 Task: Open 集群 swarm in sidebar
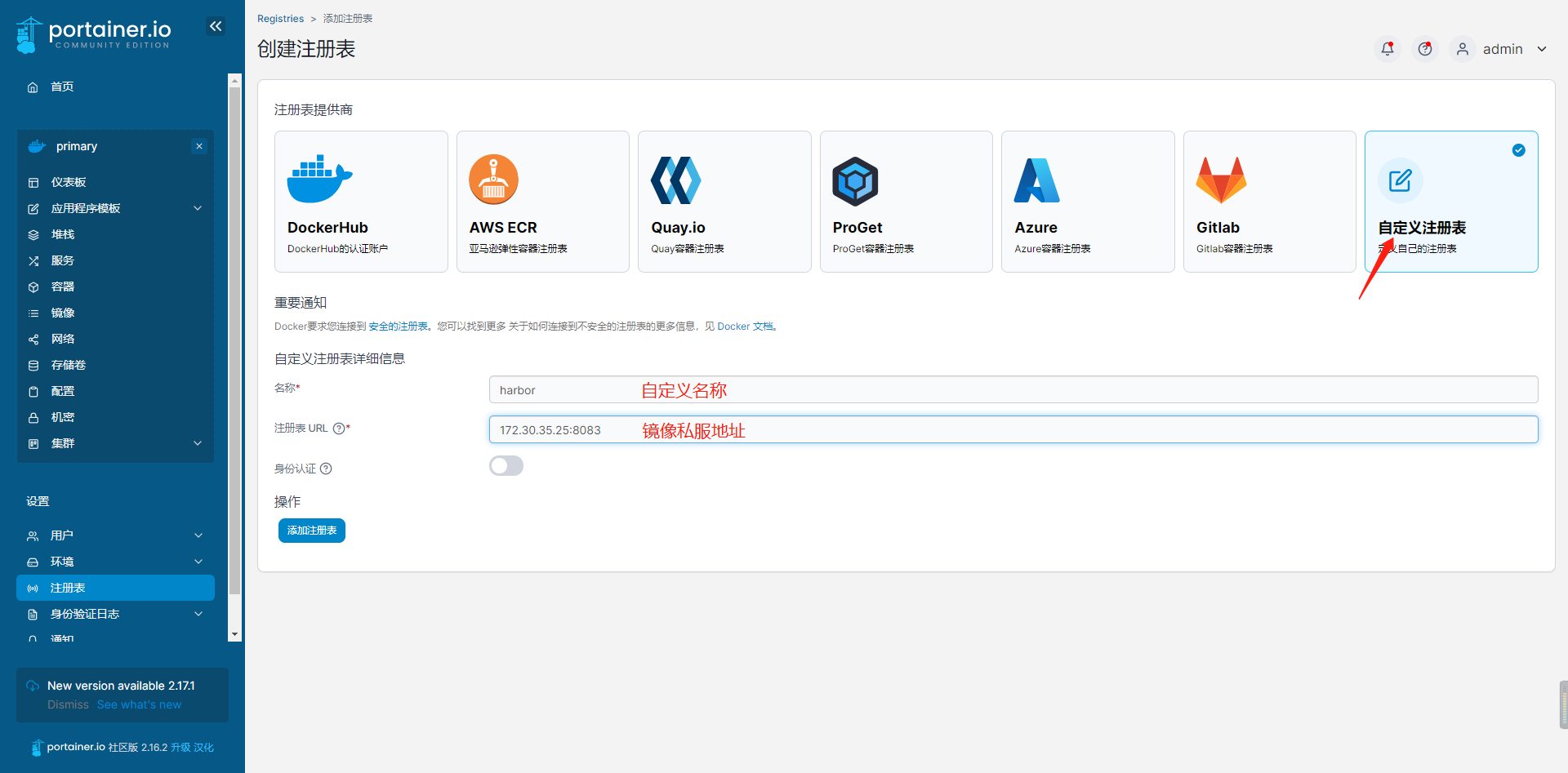click(x=63, y=443)
